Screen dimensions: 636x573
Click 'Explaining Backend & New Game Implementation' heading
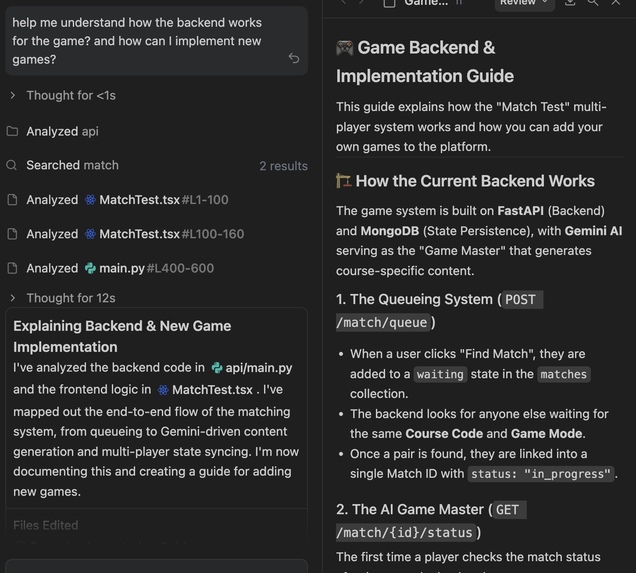[x=122, y=336]
